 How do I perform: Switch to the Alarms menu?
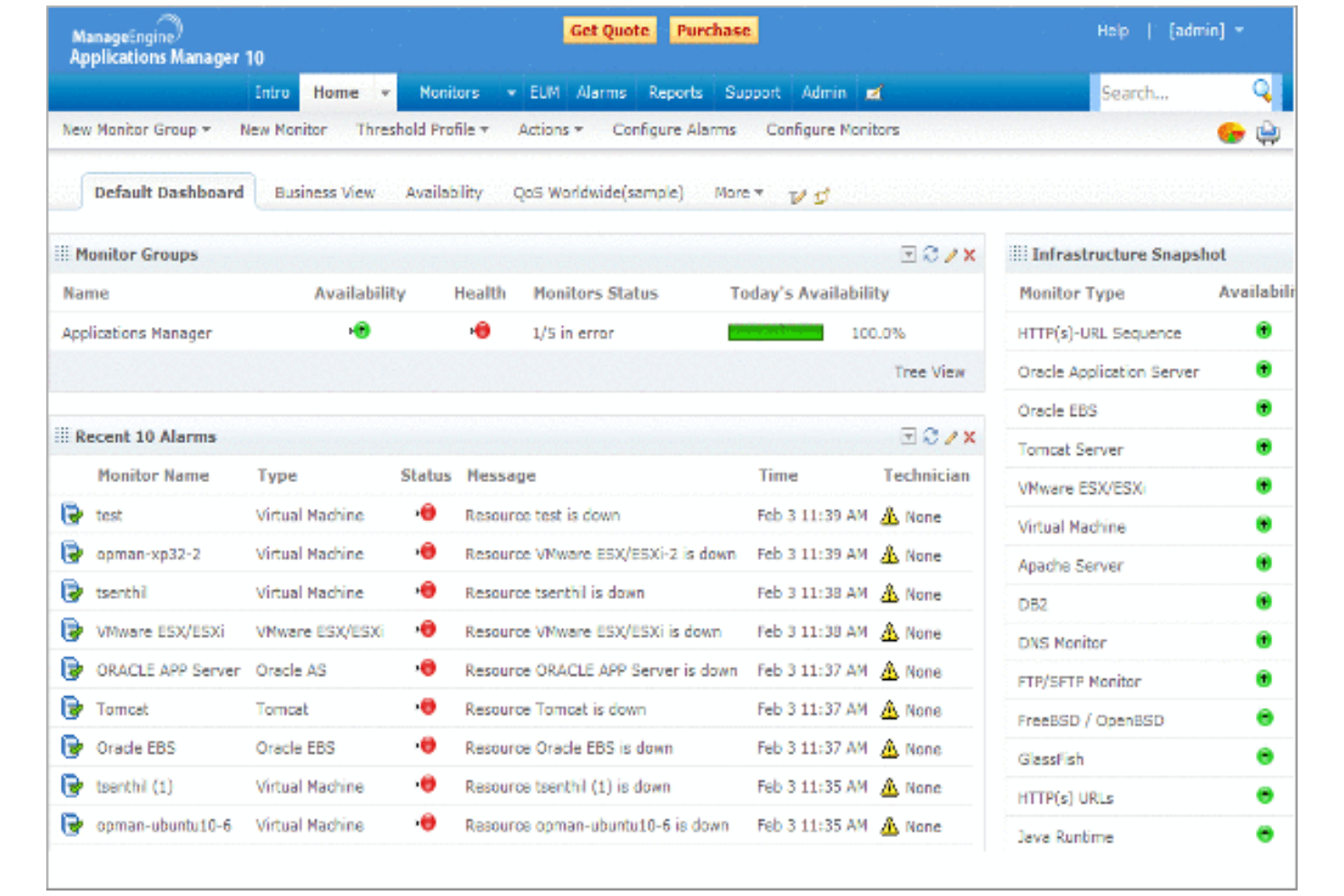pyautogui.click(x=600, y=92)
